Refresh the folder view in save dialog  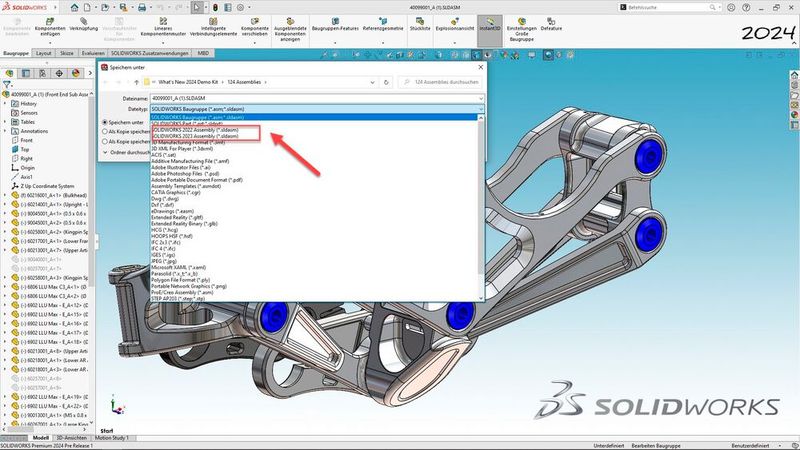pyautogui.click(x=386, y=82)
